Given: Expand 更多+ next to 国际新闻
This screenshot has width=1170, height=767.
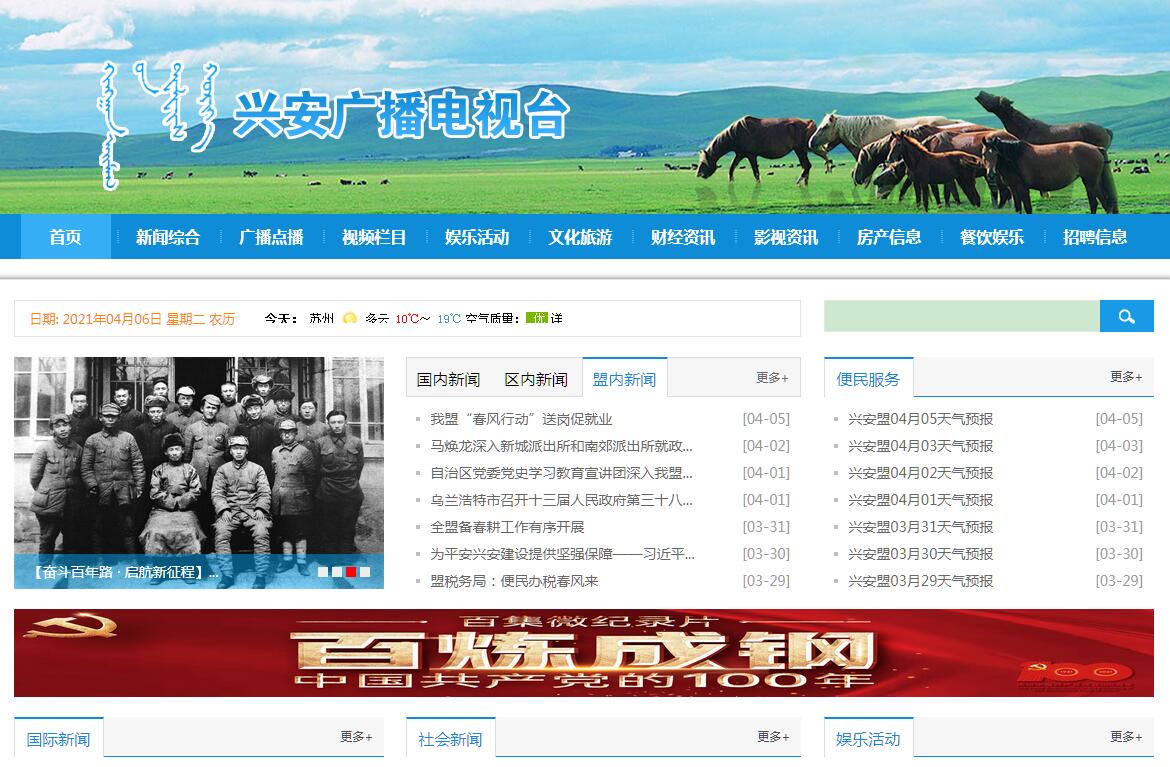Looking at the screenshot, I should tap(356, 737).
